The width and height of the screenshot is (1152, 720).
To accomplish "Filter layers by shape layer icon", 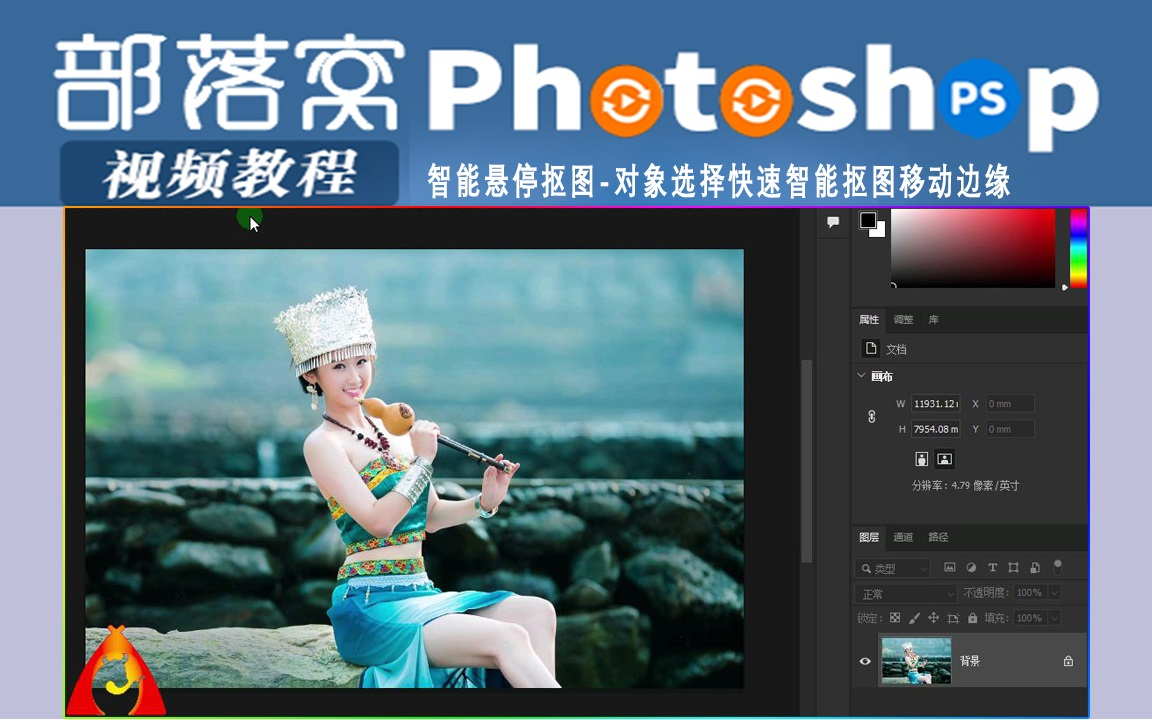I will pos(1013,567).
